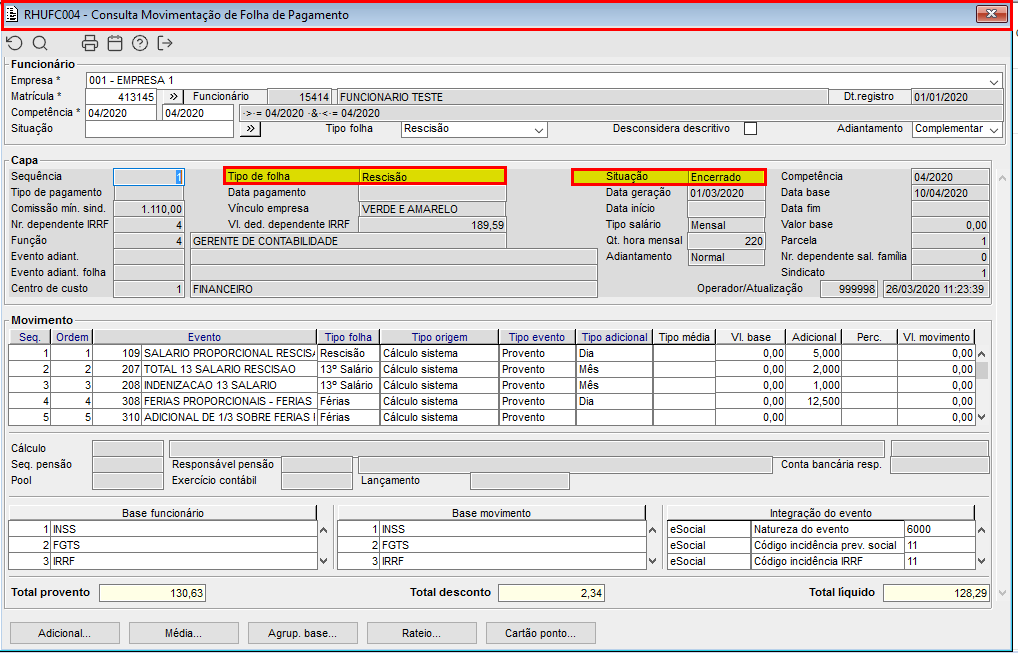Open the Adiantamento Complementar dropdown
Image resolution: width=1018 pixels, height=653 pixels.
click(993, 130)
